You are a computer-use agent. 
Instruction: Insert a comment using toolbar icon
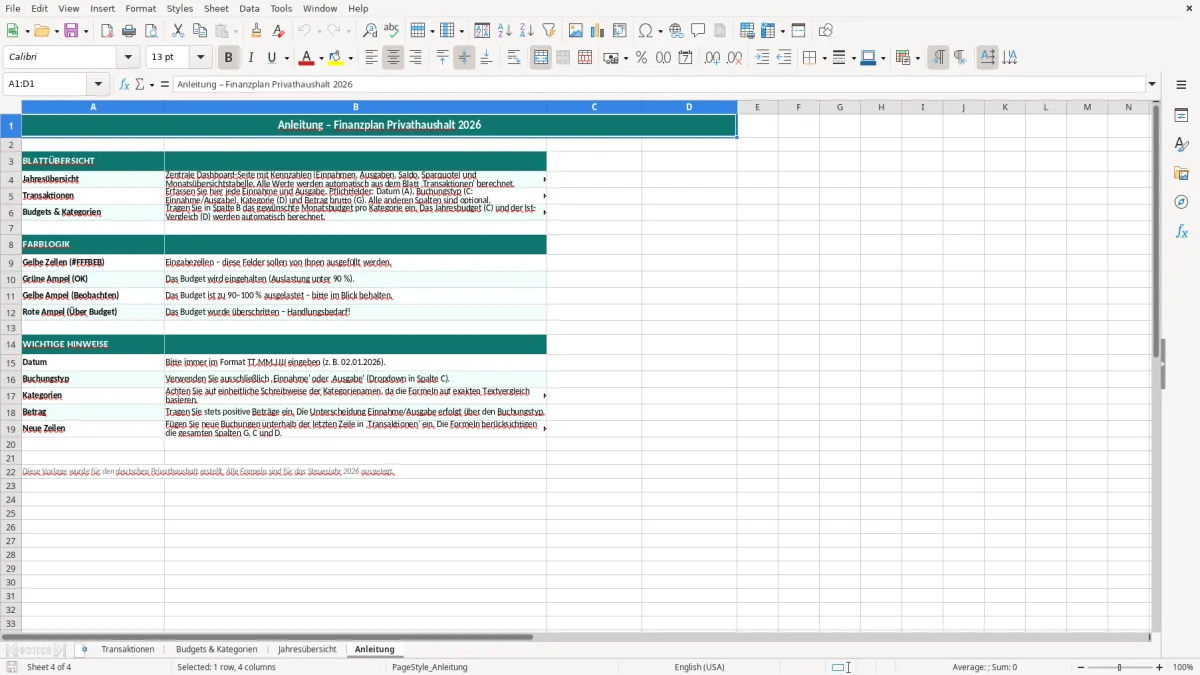pos(698,31)
